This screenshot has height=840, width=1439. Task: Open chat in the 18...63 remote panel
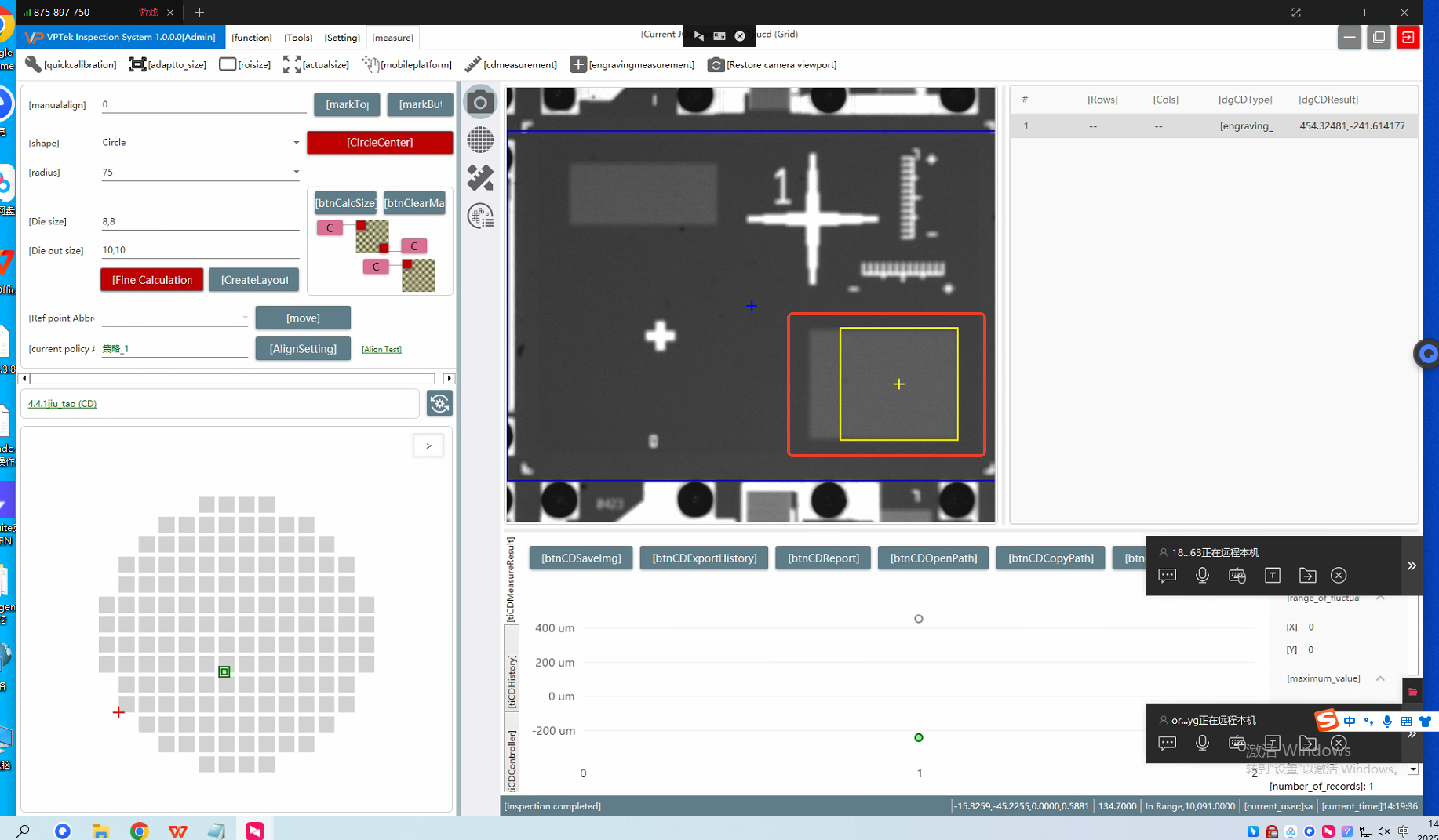(x=1167, y=575)
